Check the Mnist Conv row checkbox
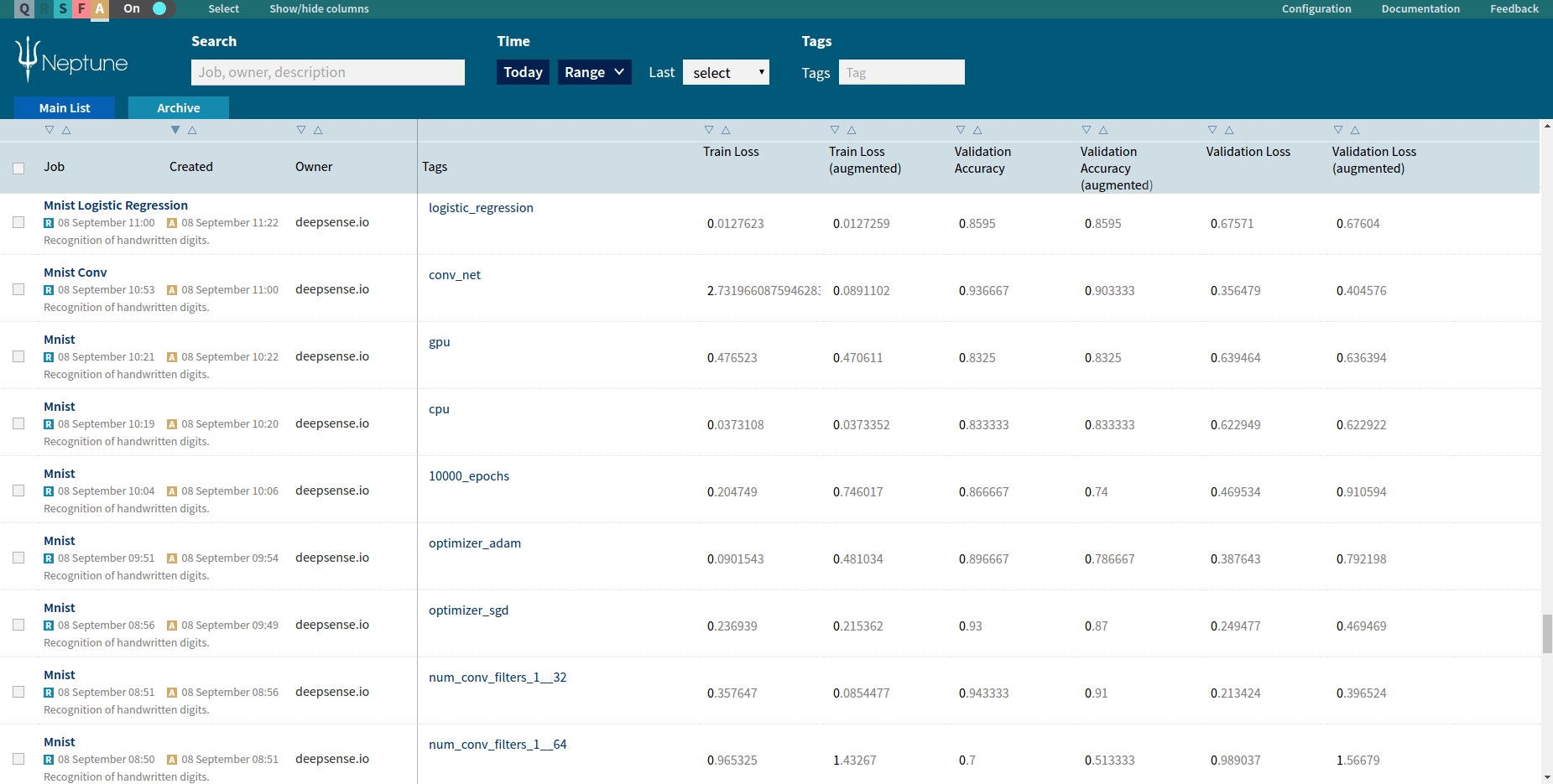 click(x=18, y=289)
